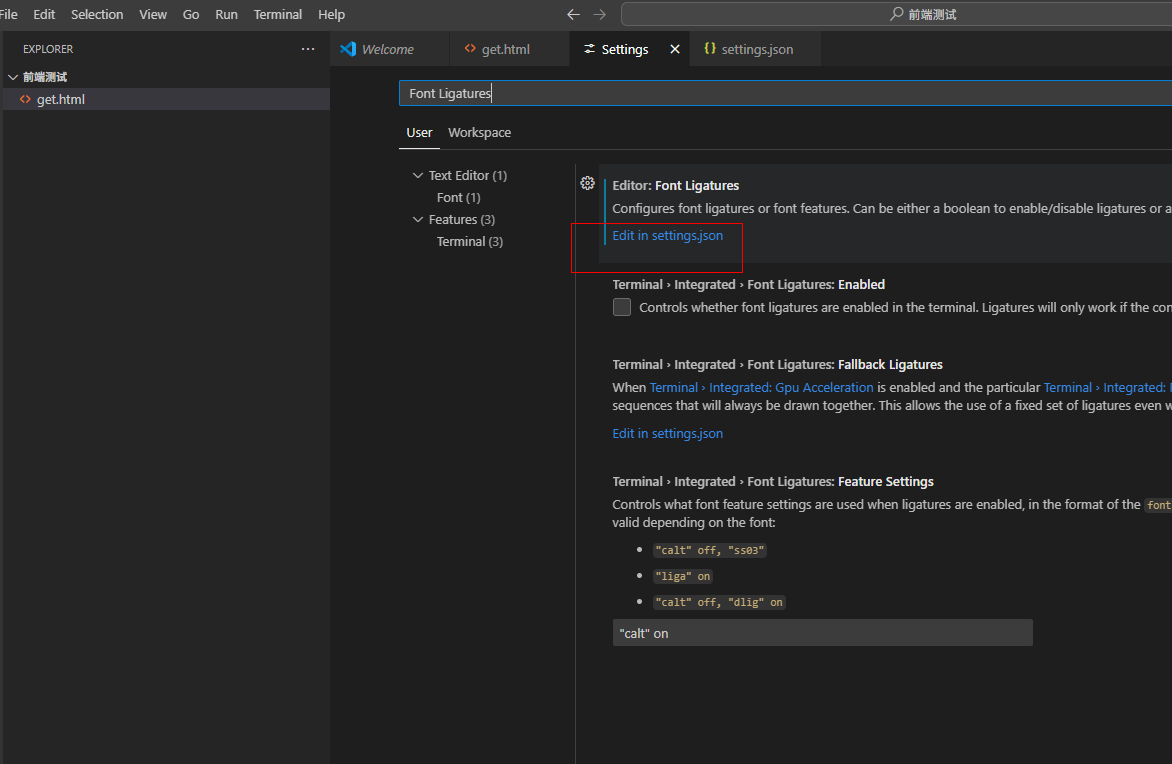Switch to the settings.json tab
The width and height of the screenshot is (1172, 764).
[x=755, y=49]
